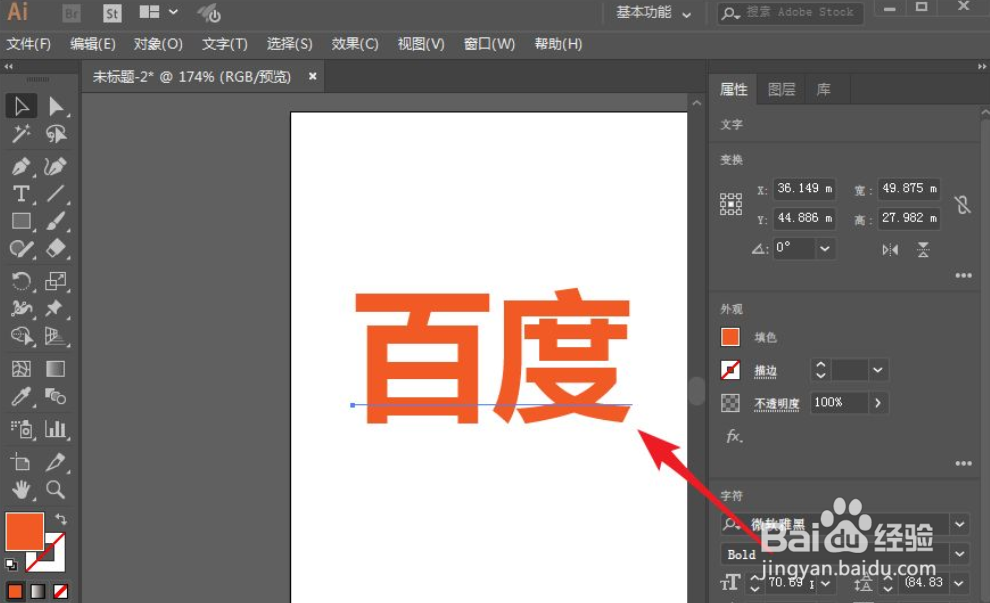Open the 基本功能 workspace switcher
Viewport: 990px width, 603px height.
[653, 13]
